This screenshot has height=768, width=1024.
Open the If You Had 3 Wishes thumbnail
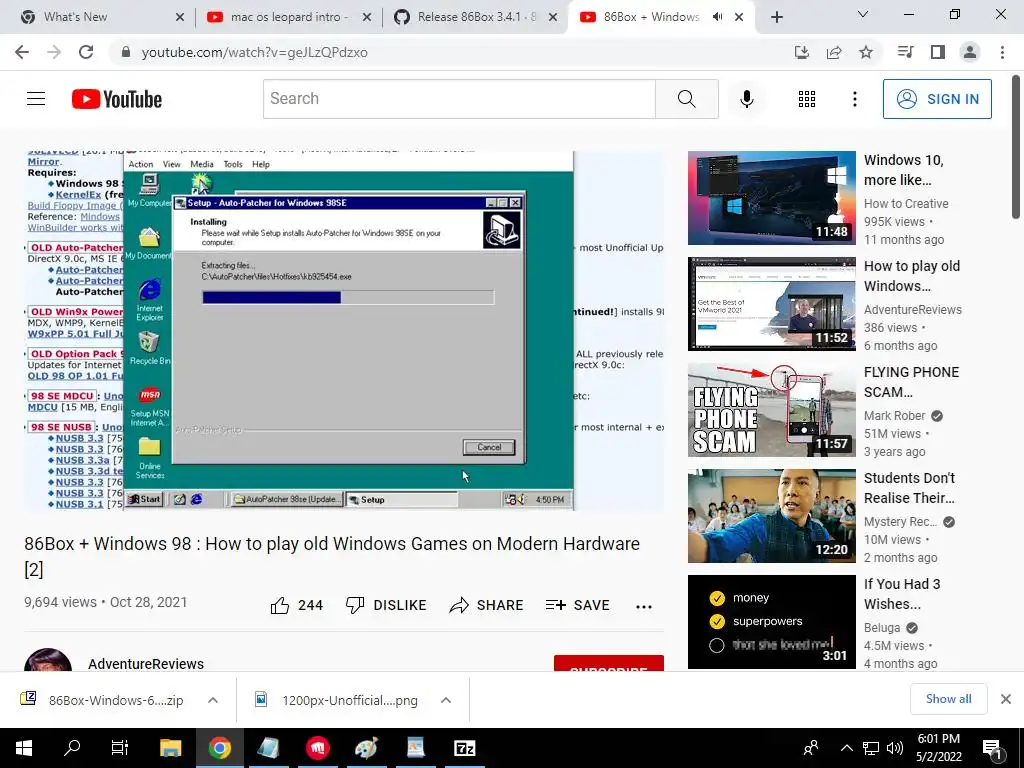771,622
